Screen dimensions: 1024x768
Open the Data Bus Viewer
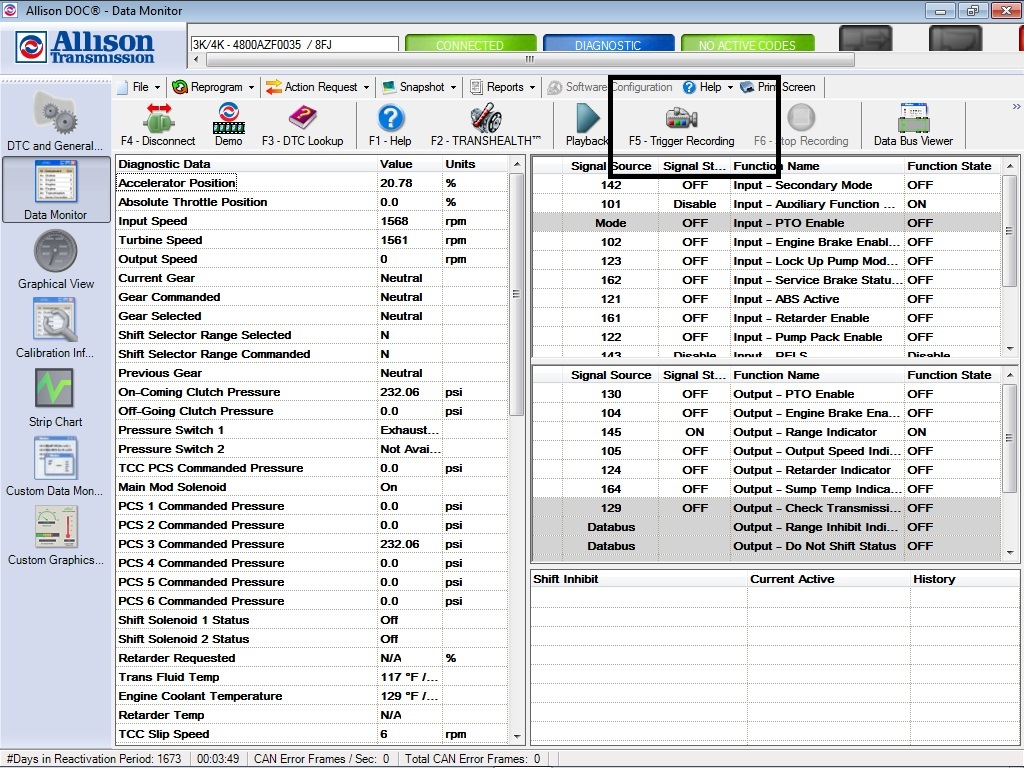pyautogui.click(x=913, y=124)
